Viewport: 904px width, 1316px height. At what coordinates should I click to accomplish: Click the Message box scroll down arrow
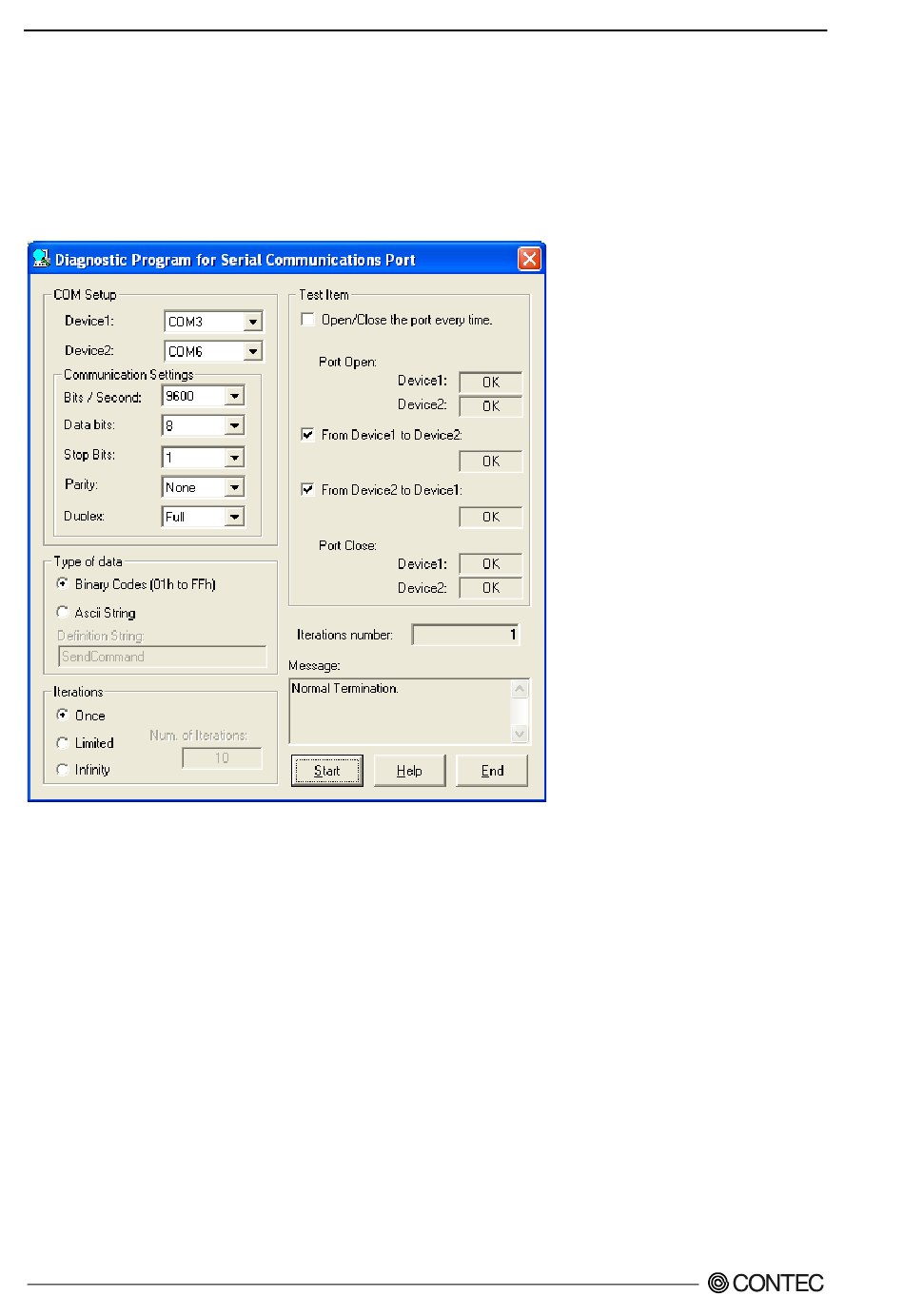520,734
